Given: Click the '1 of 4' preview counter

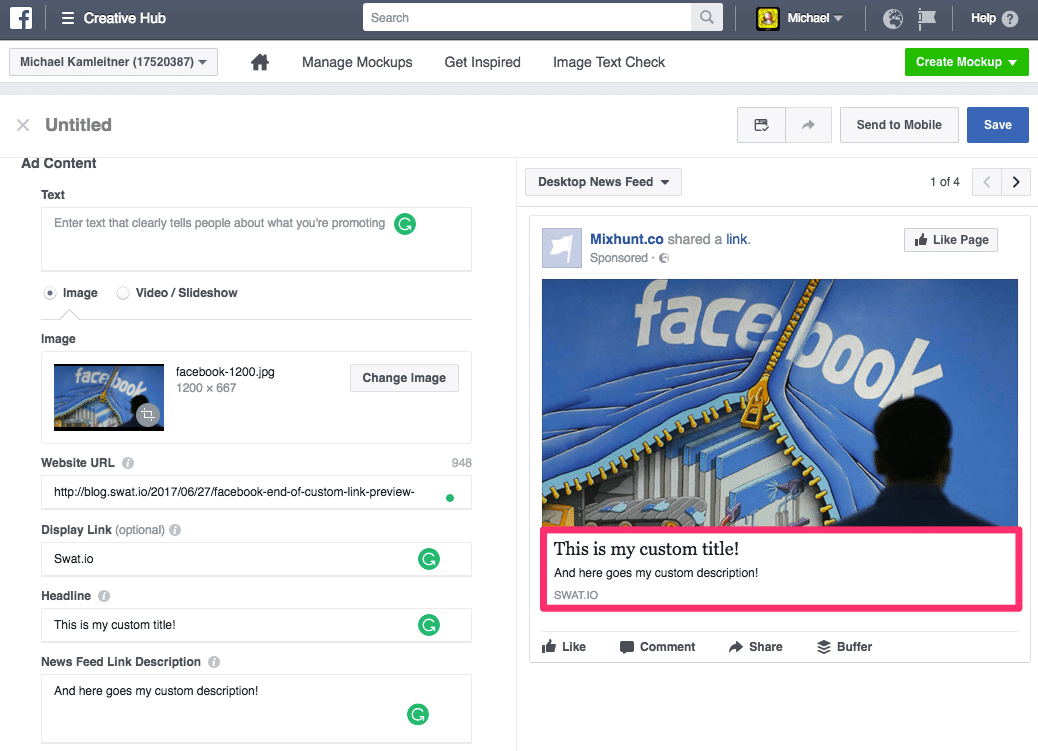Looking at the screenshot, I should click(945, 182).
